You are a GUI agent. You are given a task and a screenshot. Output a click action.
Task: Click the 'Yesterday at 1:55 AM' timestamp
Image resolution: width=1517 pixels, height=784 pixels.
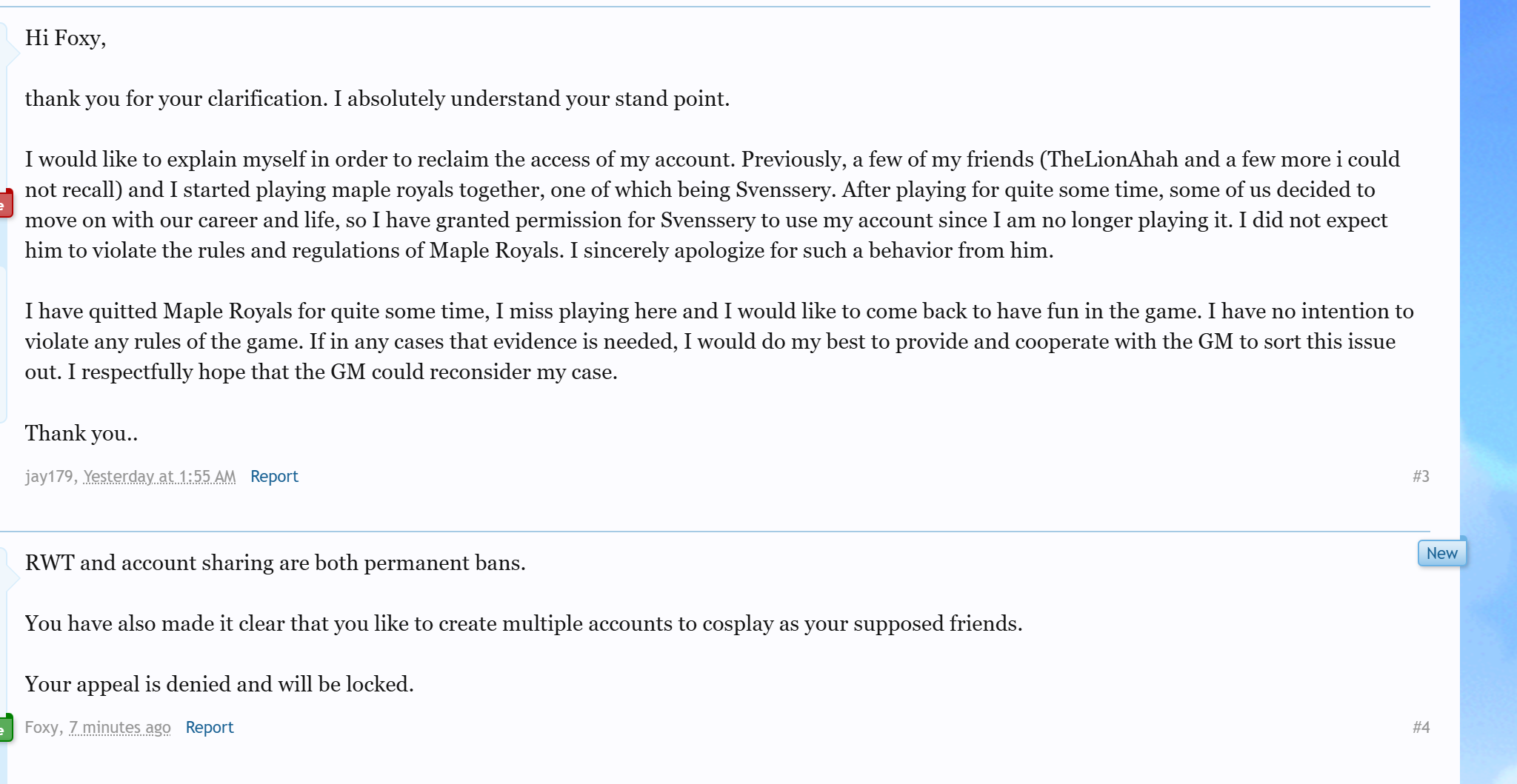tap(159, 476)
